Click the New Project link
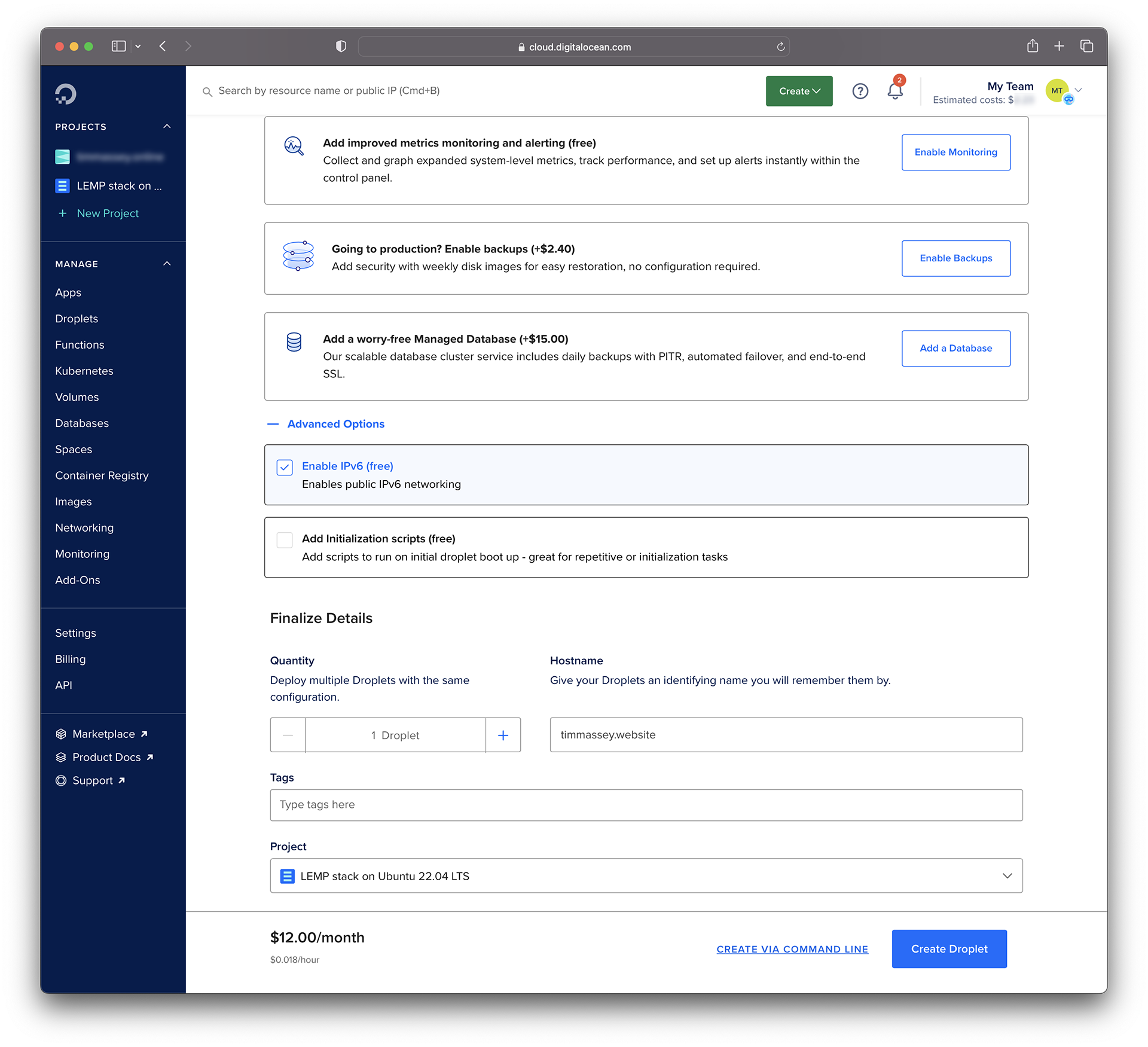 pos(108,213)
